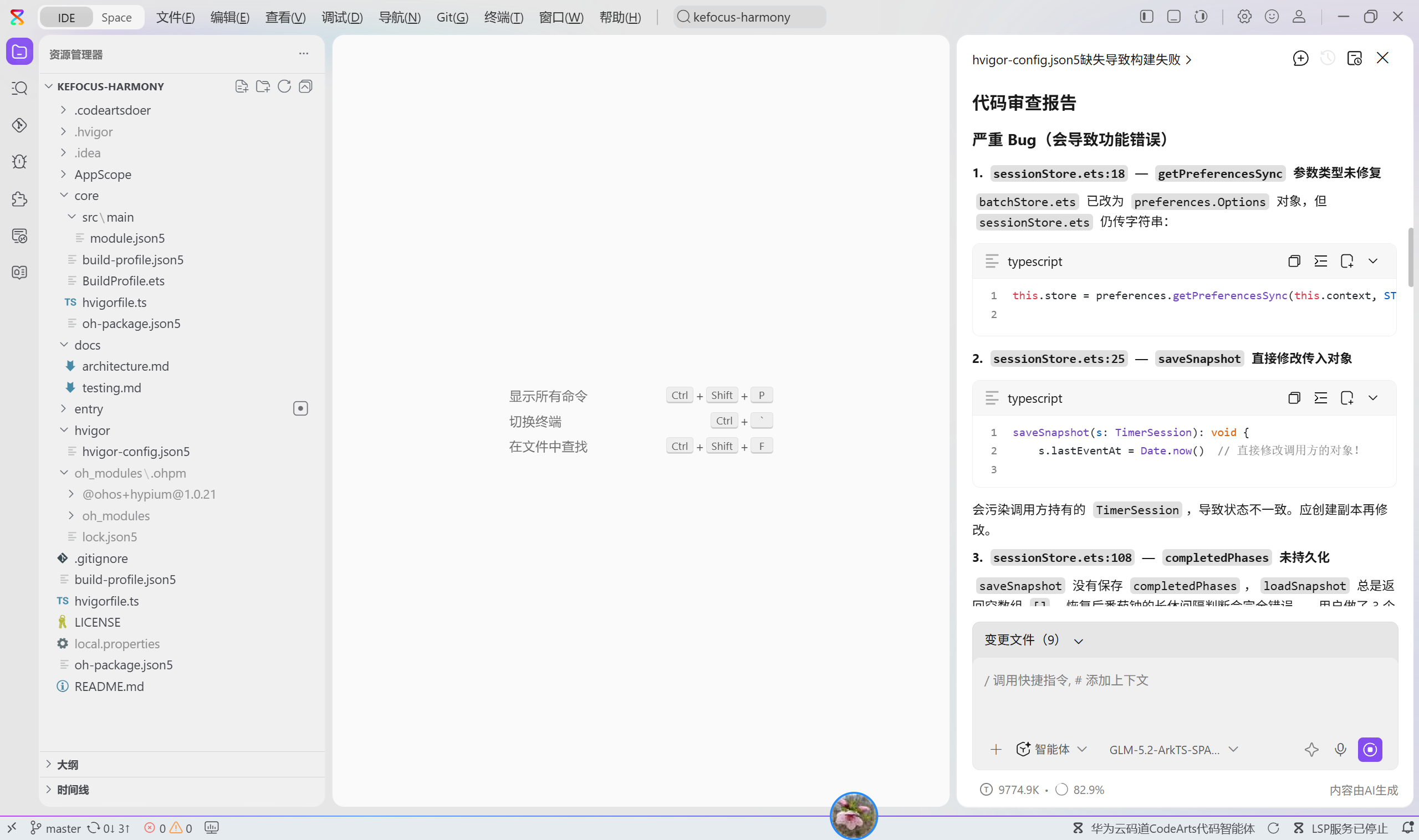Open the hvigor-config.json5 conversation title
The width and height of the screenshot is (1419, 840).
[x=1081, y=59]
